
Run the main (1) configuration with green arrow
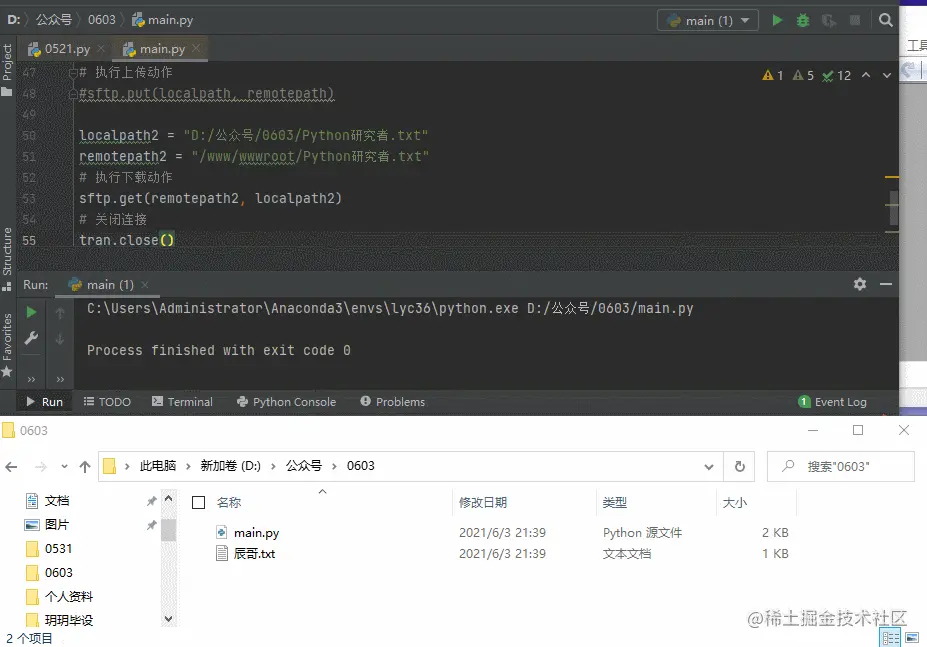pyautogui.click(x=777, y=21)
